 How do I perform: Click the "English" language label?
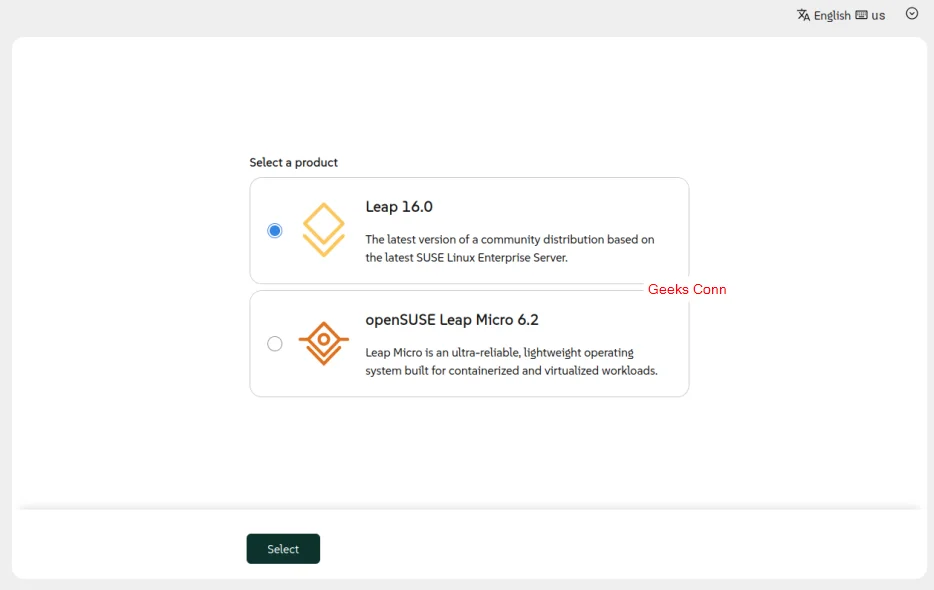[x=832, y=15]
